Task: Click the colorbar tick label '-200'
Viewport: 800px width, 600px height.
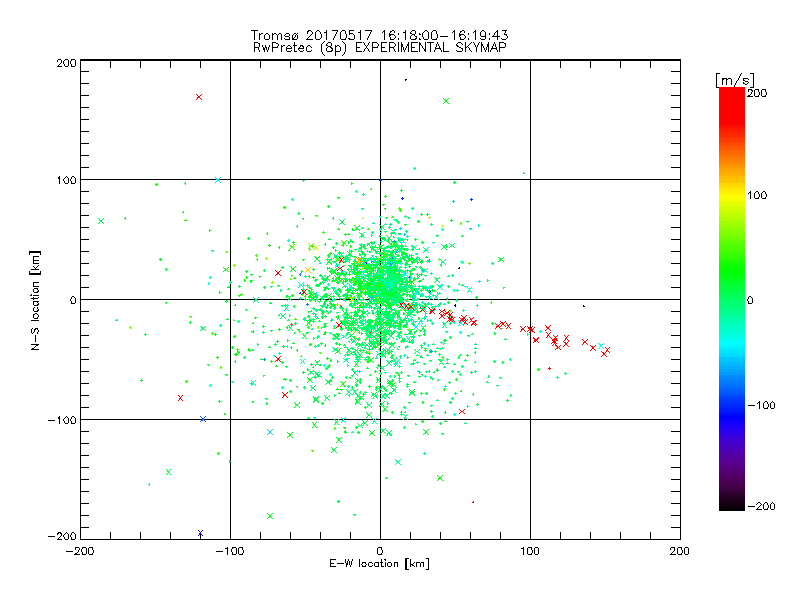Action: [761, 506]
